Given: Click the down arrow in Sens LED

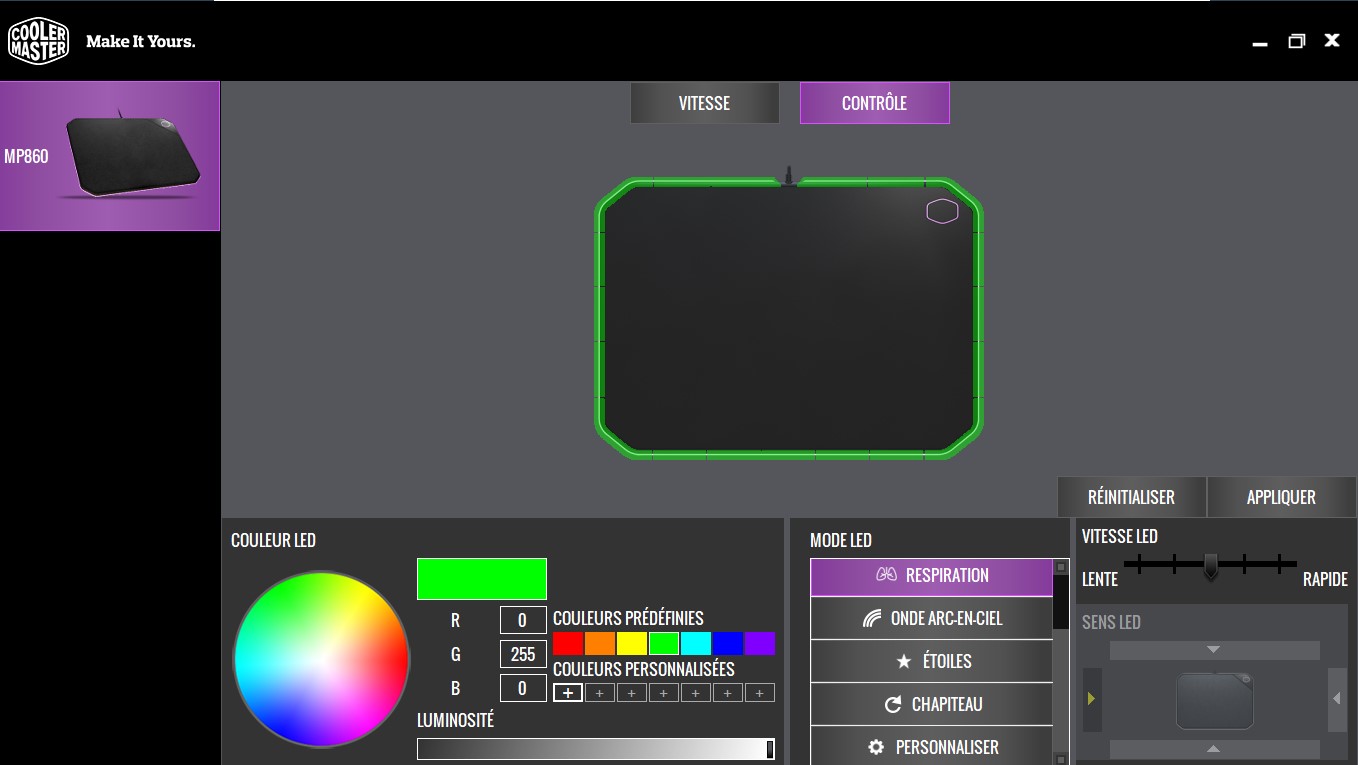Looking at the screenshot, I should click(1214, 650).
